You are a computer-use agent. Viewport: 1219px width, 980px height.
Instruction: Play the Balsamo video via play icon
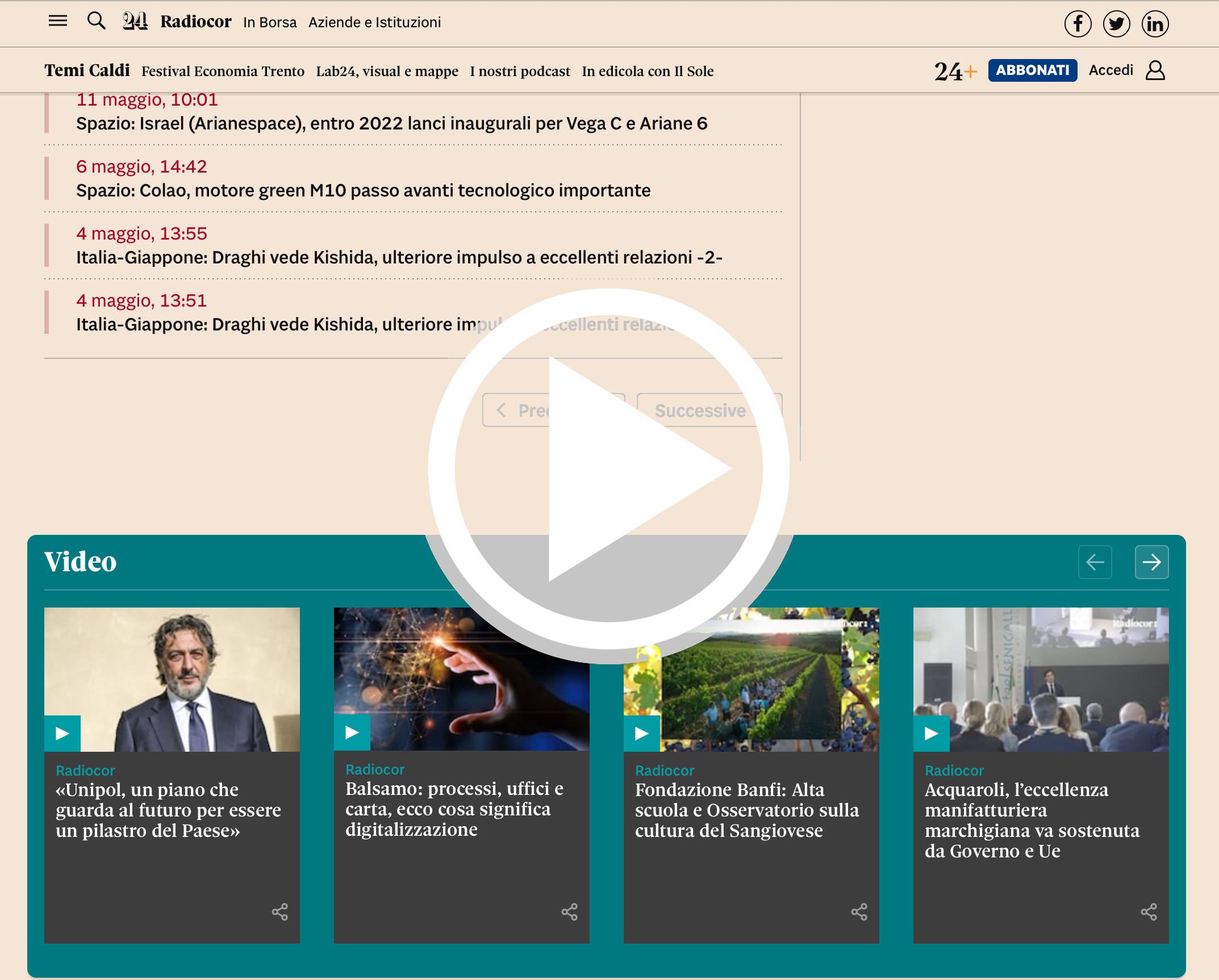pyautogui.click(x=352, y=732)
